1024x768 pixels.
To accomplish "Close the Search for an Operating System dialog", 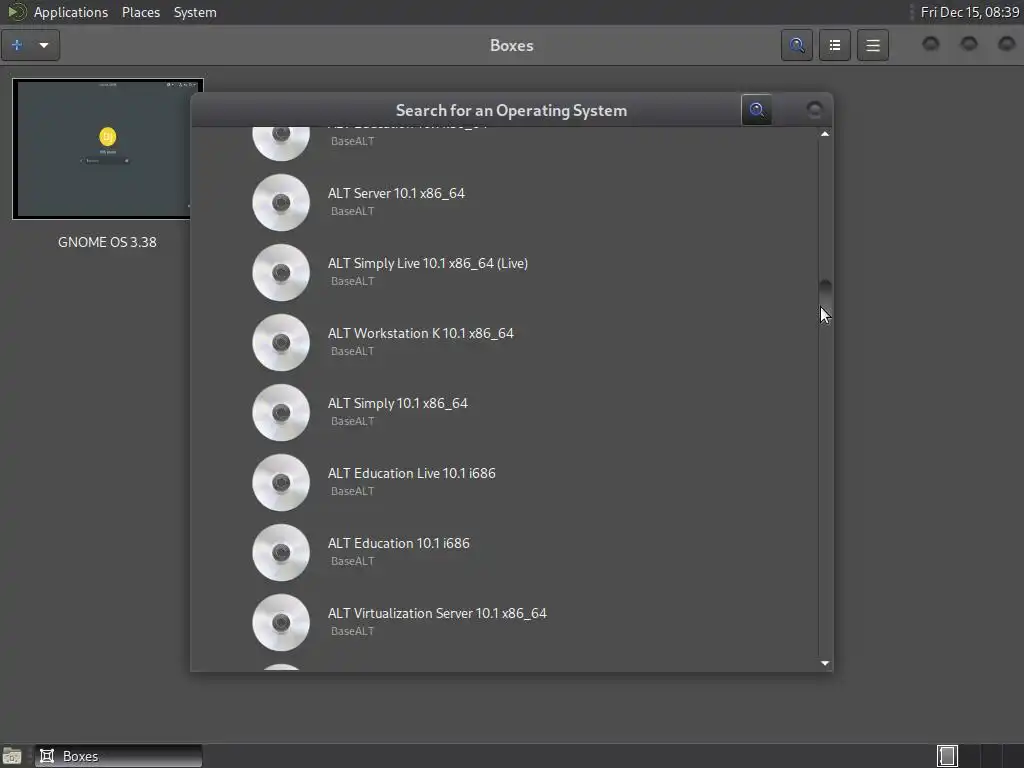I will point(814,110).
